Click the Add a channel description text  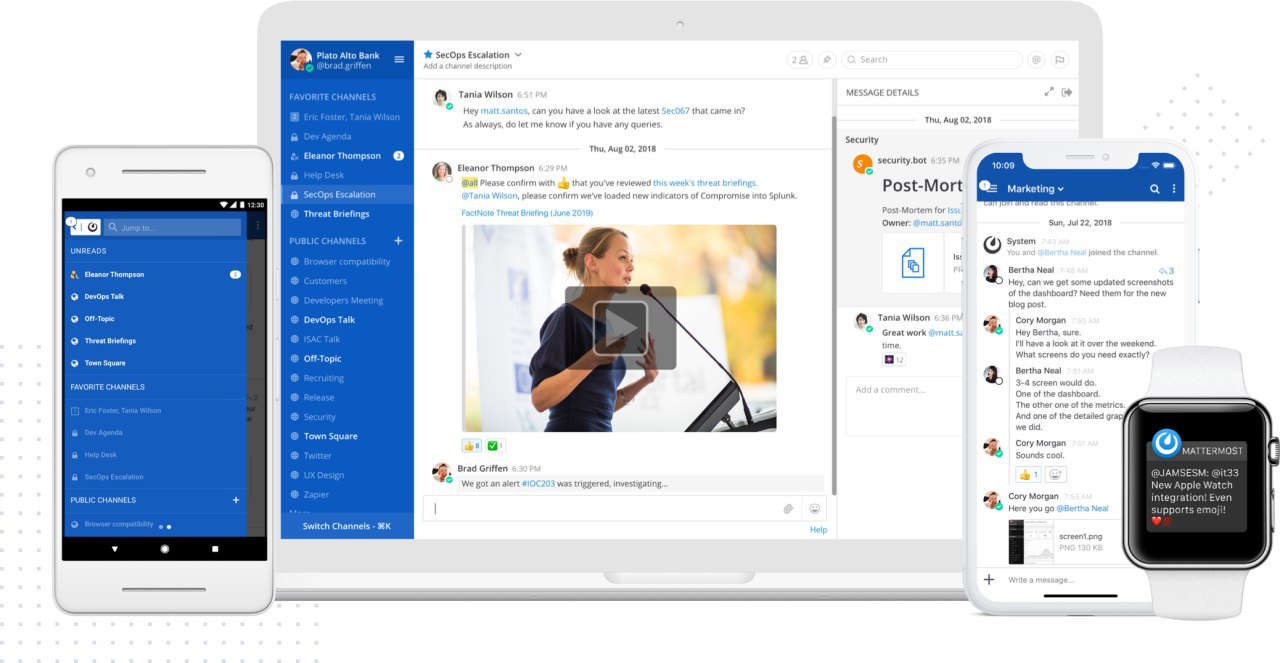[x=467, y=67]
